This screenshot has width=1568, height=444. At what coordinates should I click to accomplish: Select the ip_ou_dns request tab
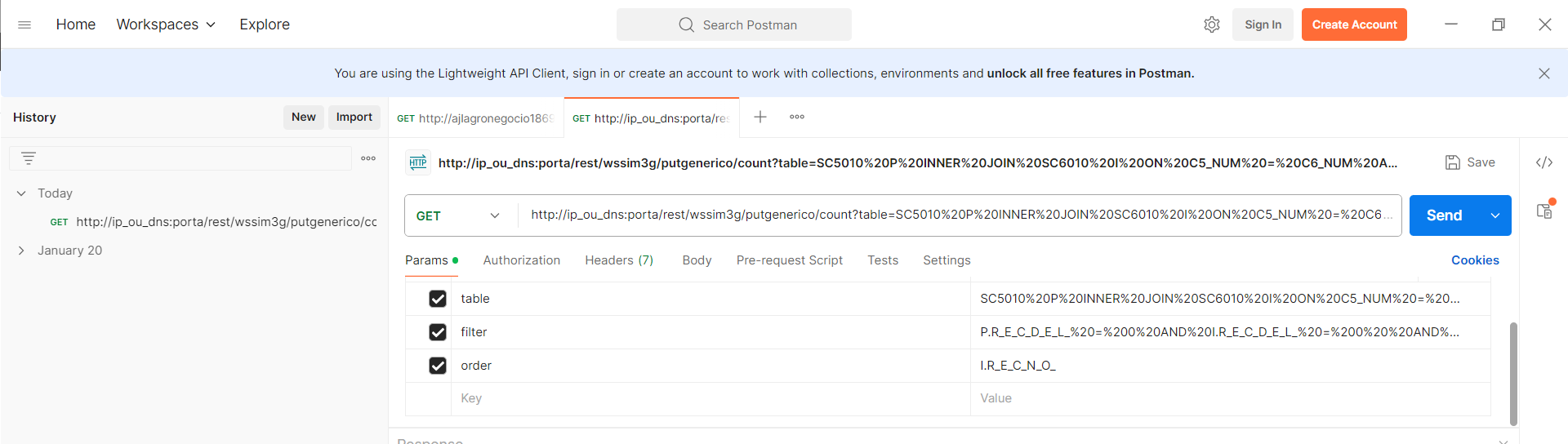(x=651, y=118)
